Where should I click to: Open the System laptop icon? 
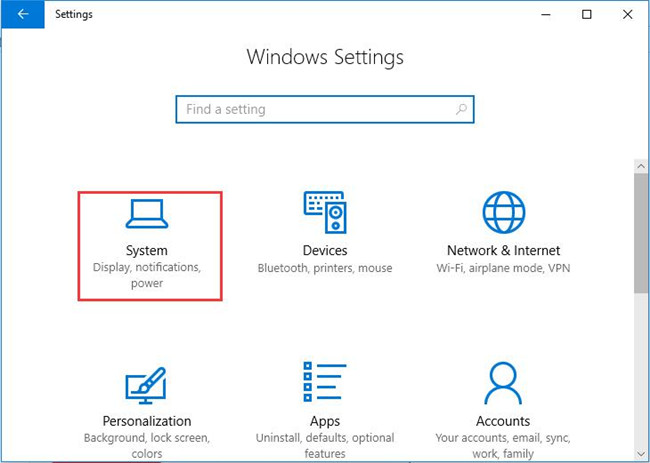(147, 214)
